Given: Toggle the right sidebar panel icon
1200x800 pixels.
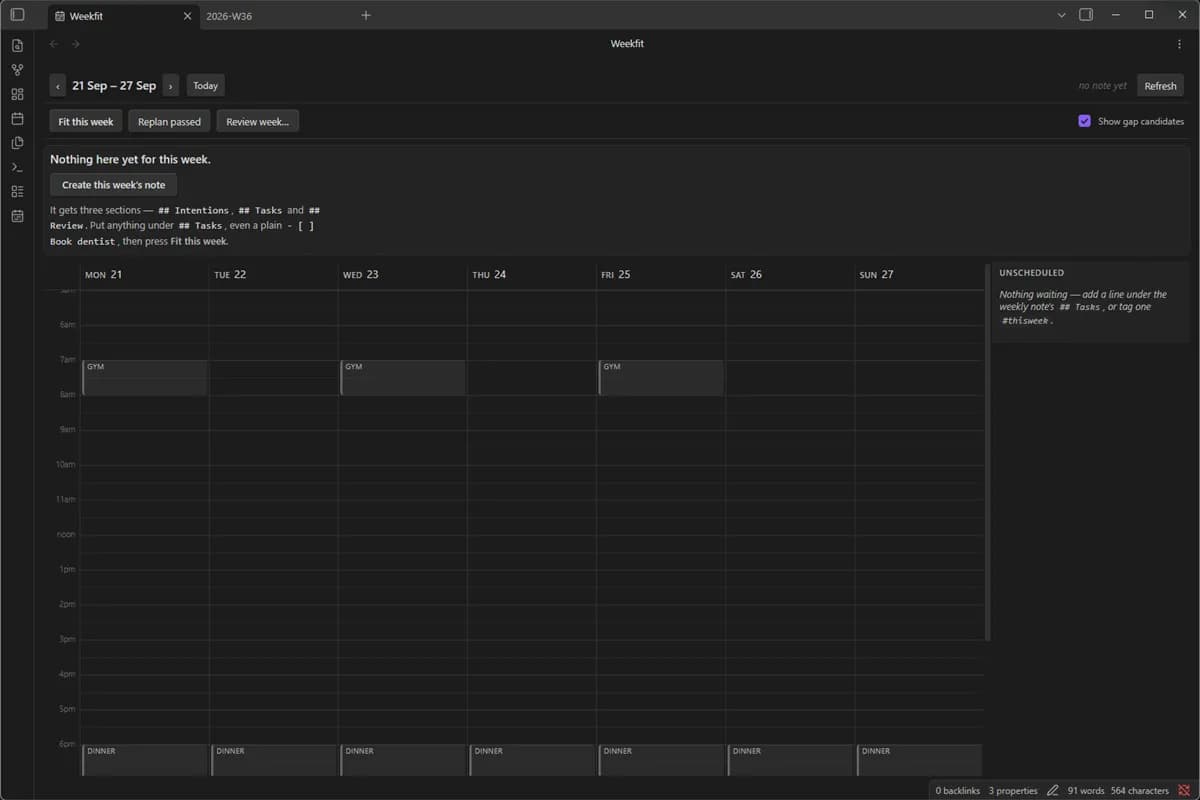Looking at the screenshot, I should point(1087,15).
